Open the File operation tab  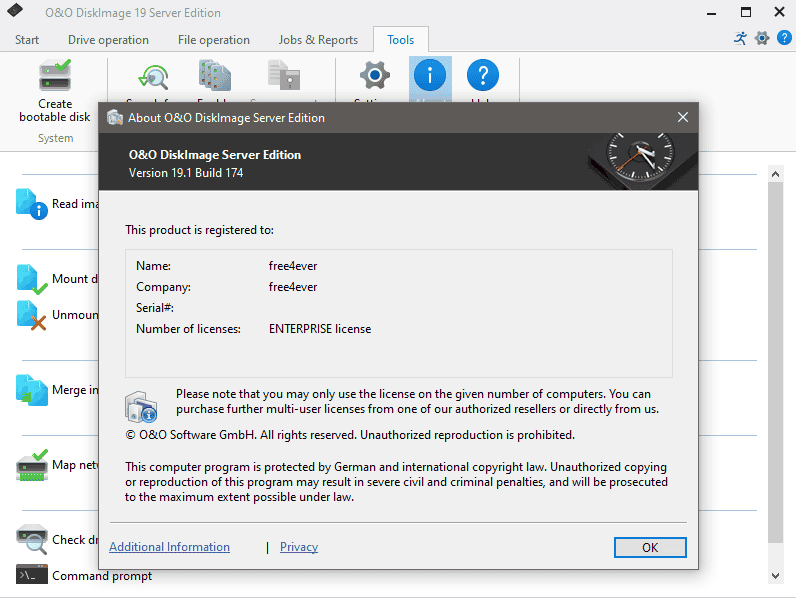point(214,40)
